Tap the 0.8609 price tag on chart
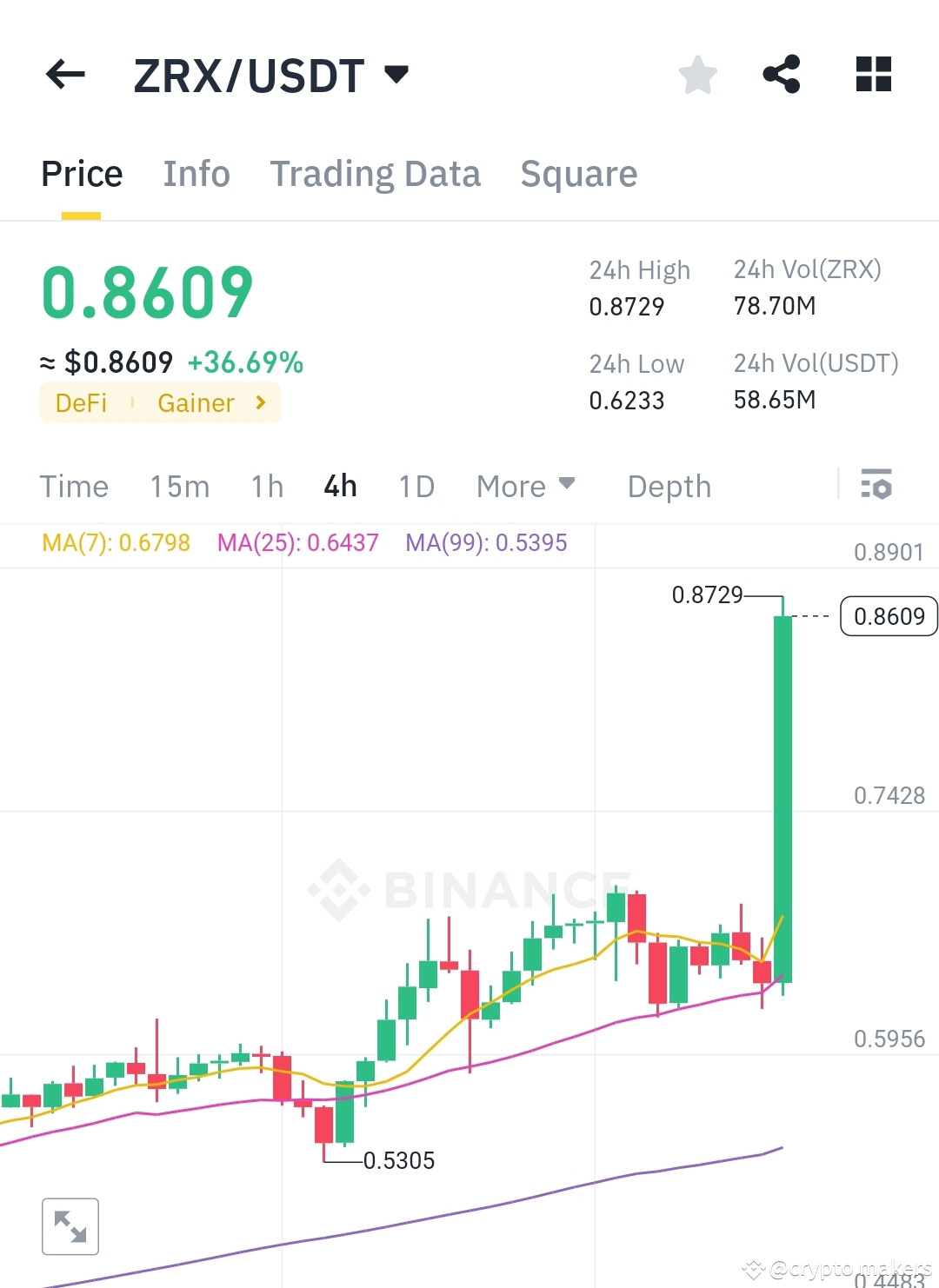The image size is (939, 1288). (x=889, y=616)
